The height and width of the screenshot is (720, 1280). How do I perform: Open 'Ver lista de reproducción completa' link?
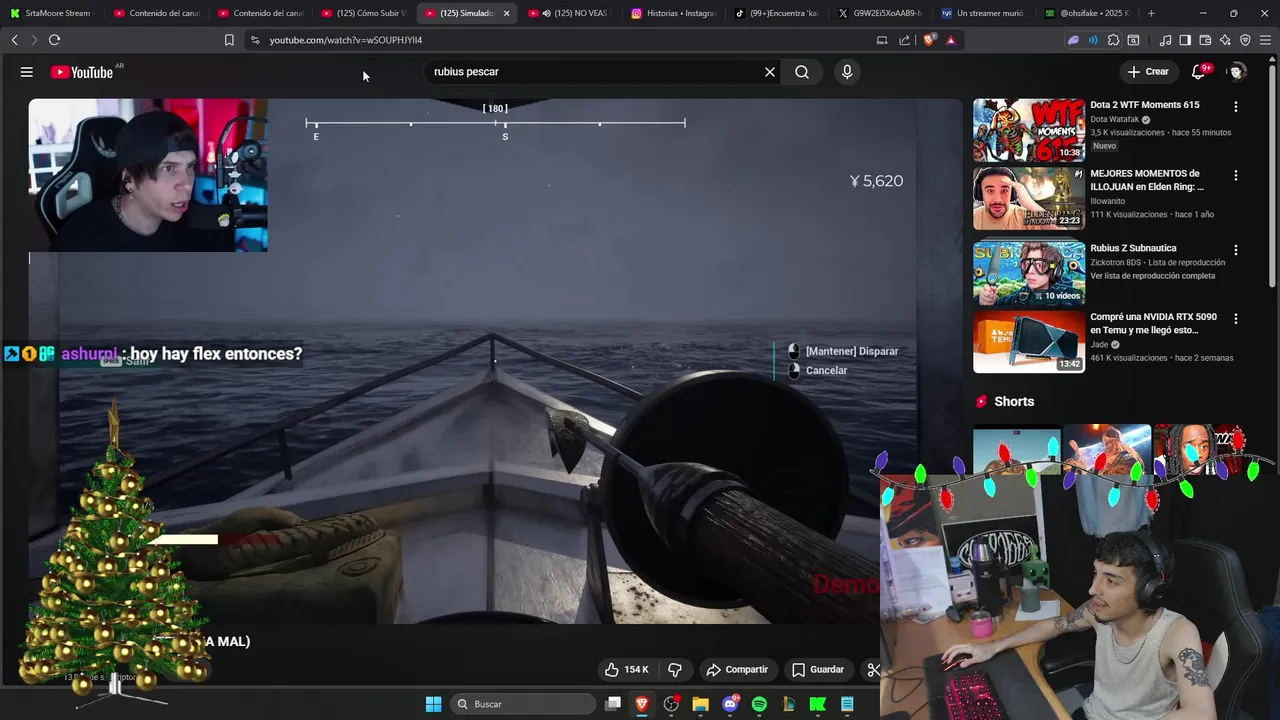click(x=1153, y=276)
